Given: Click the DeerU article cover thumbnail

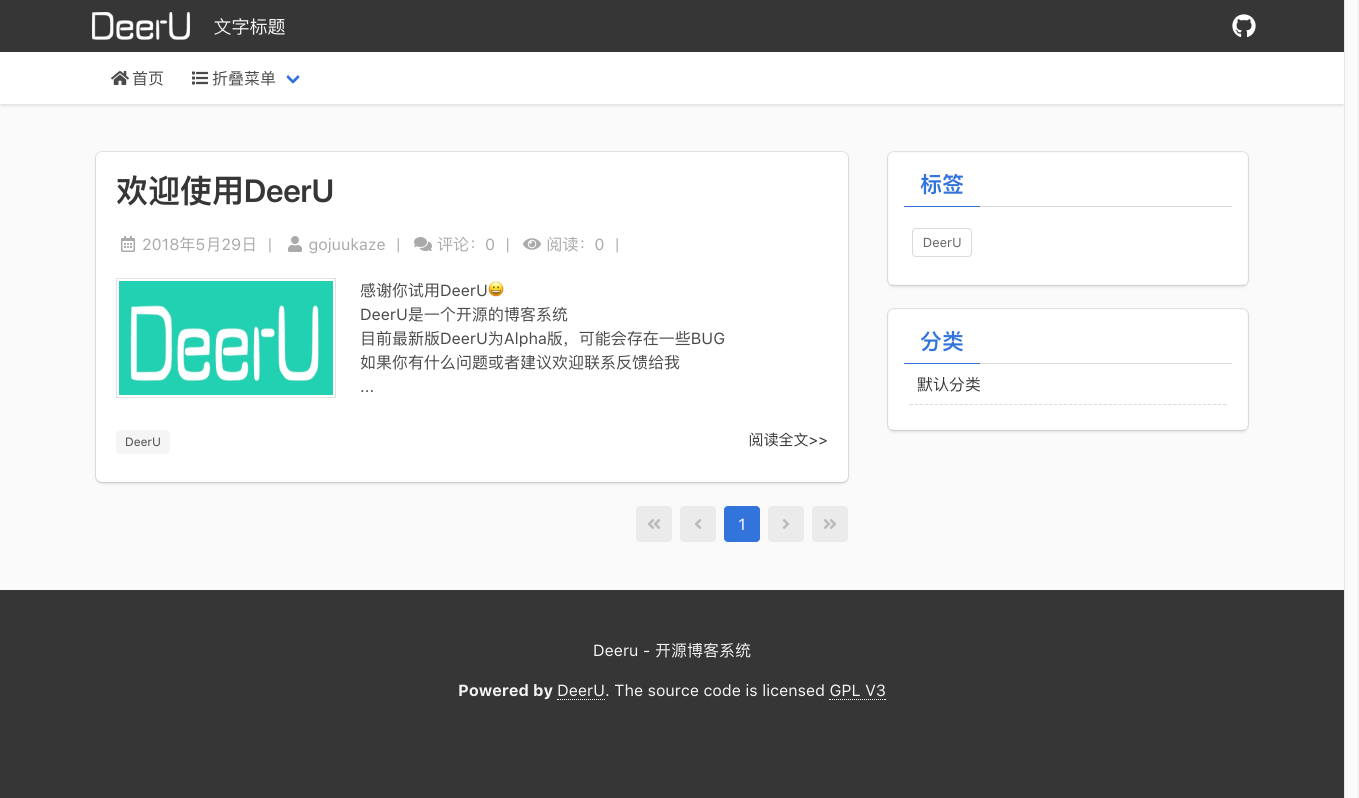Looking at the screenshot, I should click(x=226, y=338).
